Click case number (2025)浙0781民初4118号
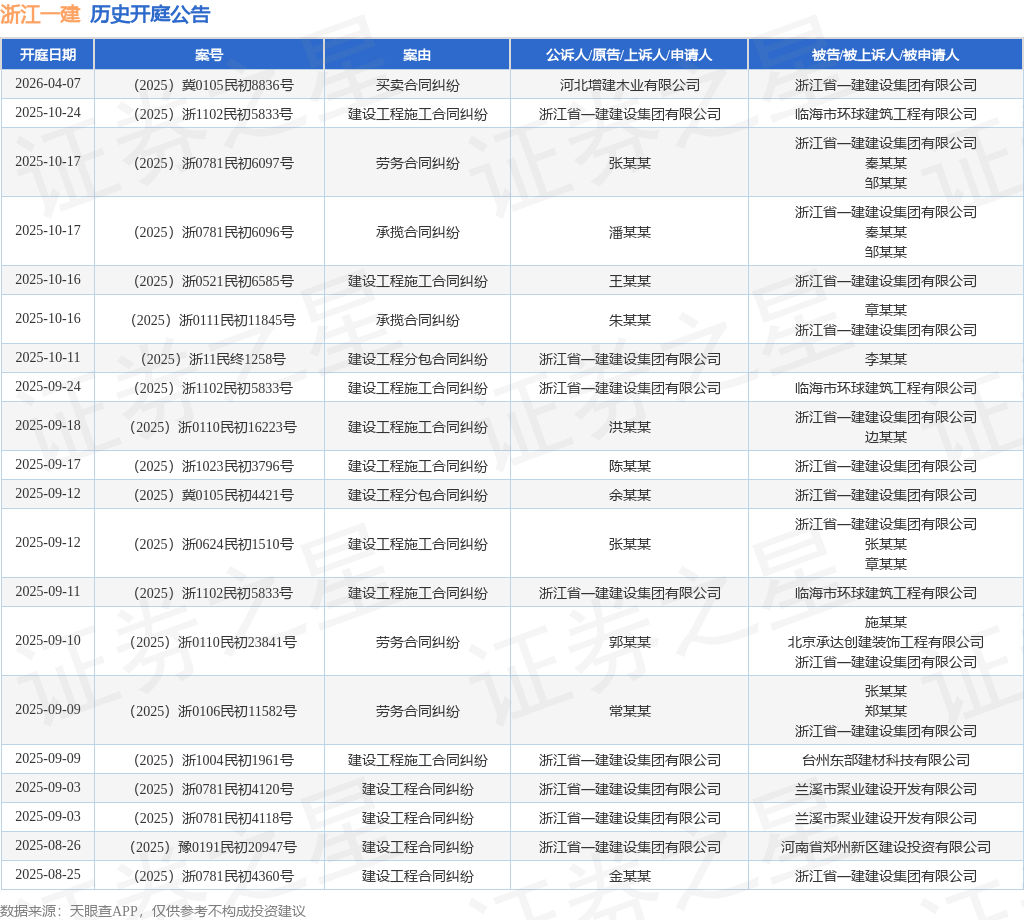The image size is (1024, 920). click(x=213, y=818)
